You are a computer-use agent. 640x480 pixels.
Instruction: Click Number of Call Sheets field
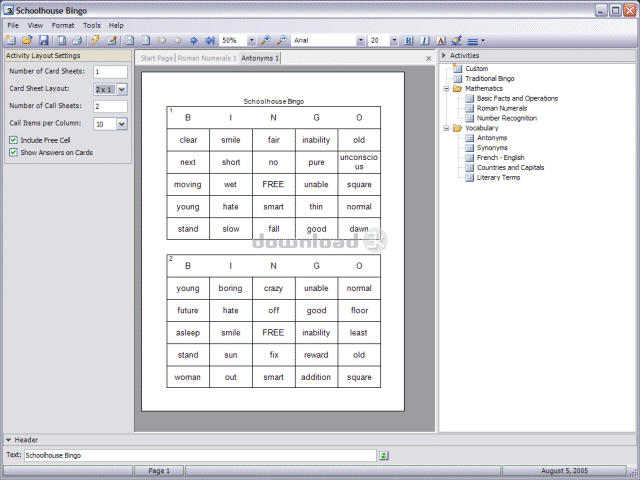tap(110, 107)
